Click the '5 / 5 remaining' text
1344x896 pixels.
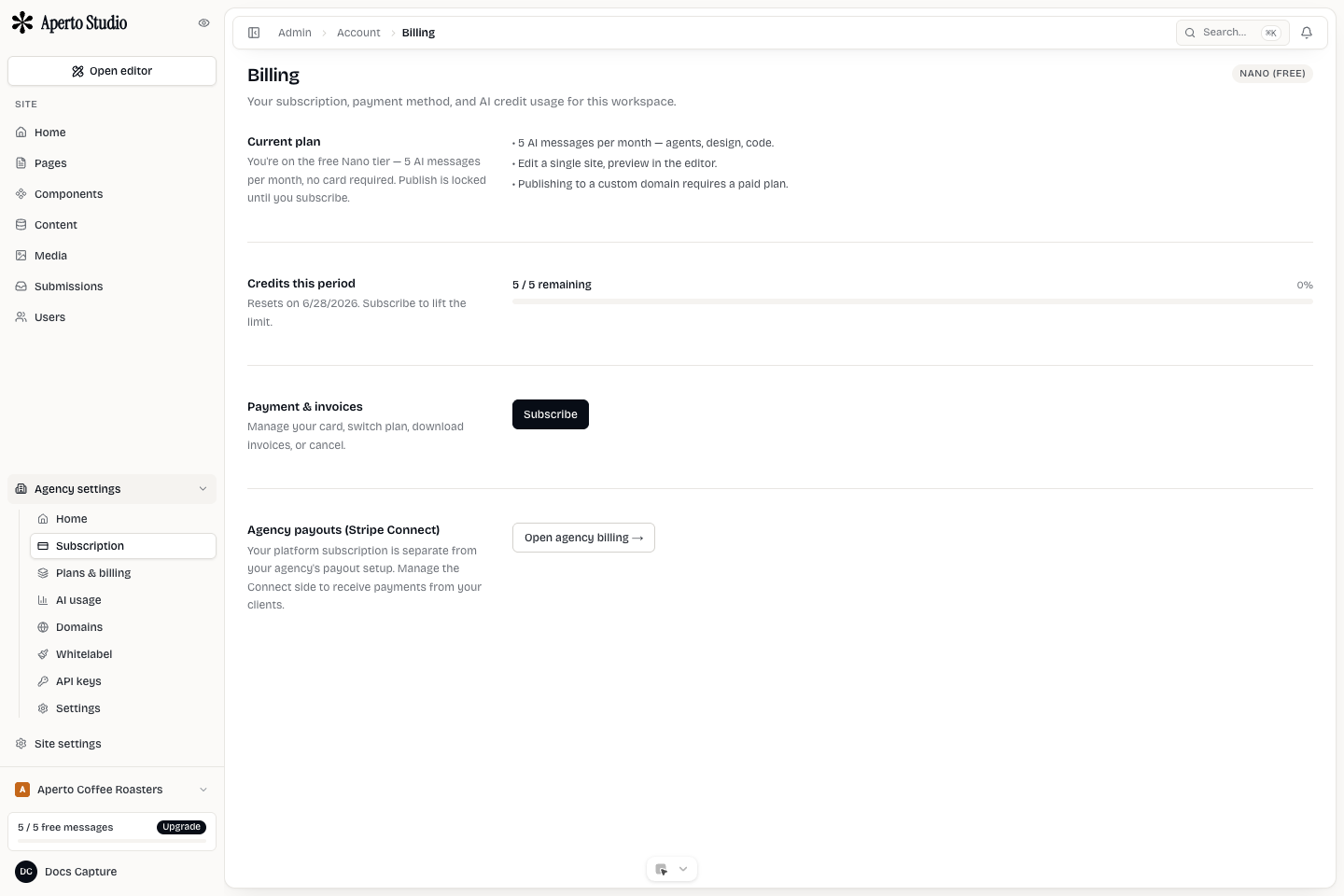tap(552, 285)
